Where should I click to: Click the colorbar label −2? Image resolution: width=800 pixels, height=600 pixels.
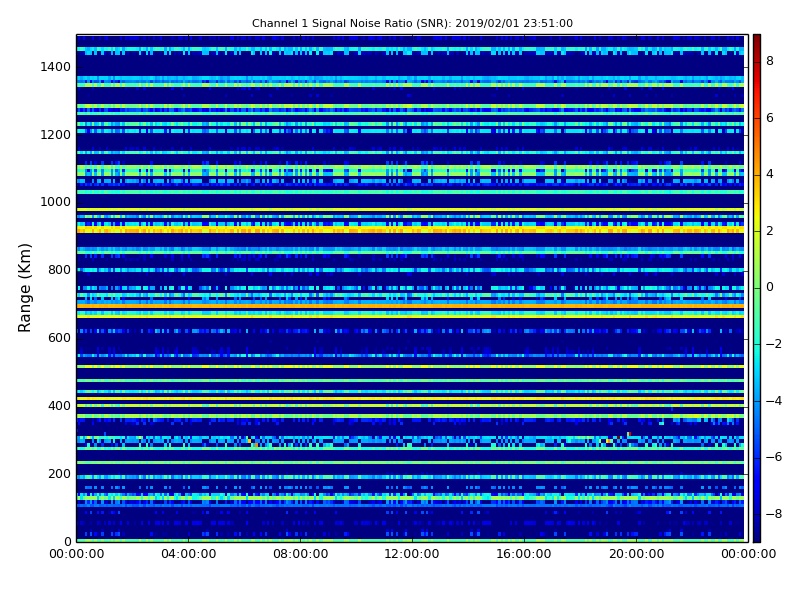pos(774,344)
